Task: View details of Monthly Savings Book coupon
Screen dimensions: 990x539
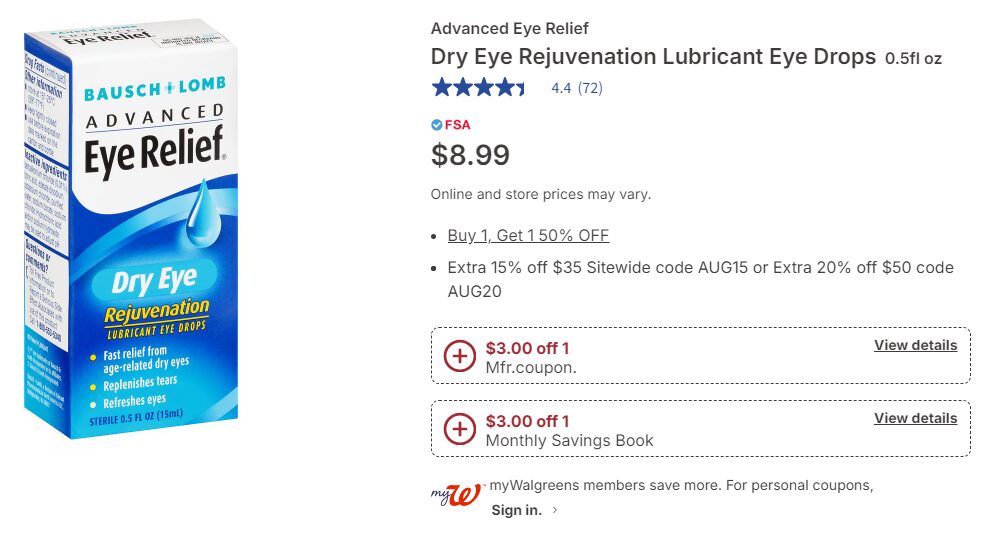Action: coord(915,418)
